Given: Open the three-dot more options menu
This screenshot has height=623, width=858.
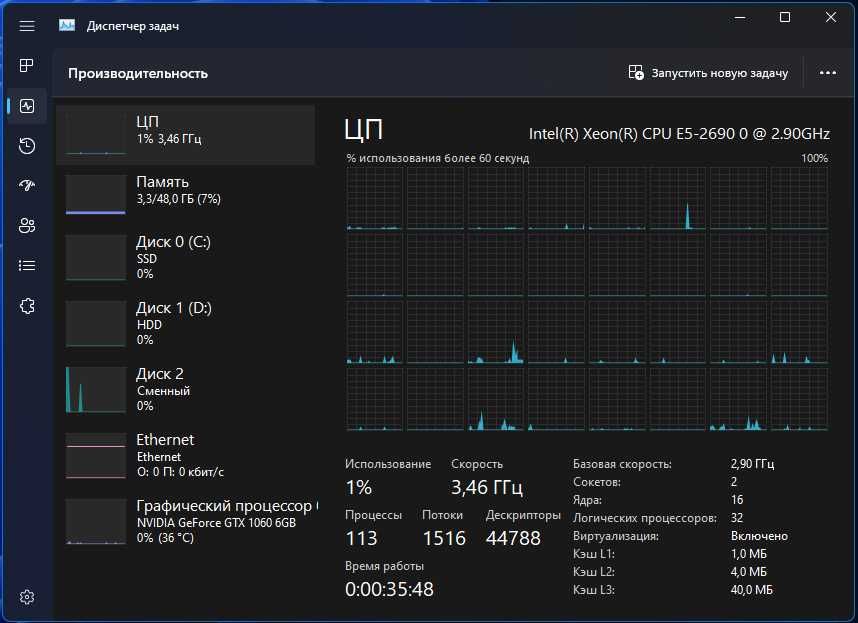Looking at the screenshot, I should coord(827,73).
